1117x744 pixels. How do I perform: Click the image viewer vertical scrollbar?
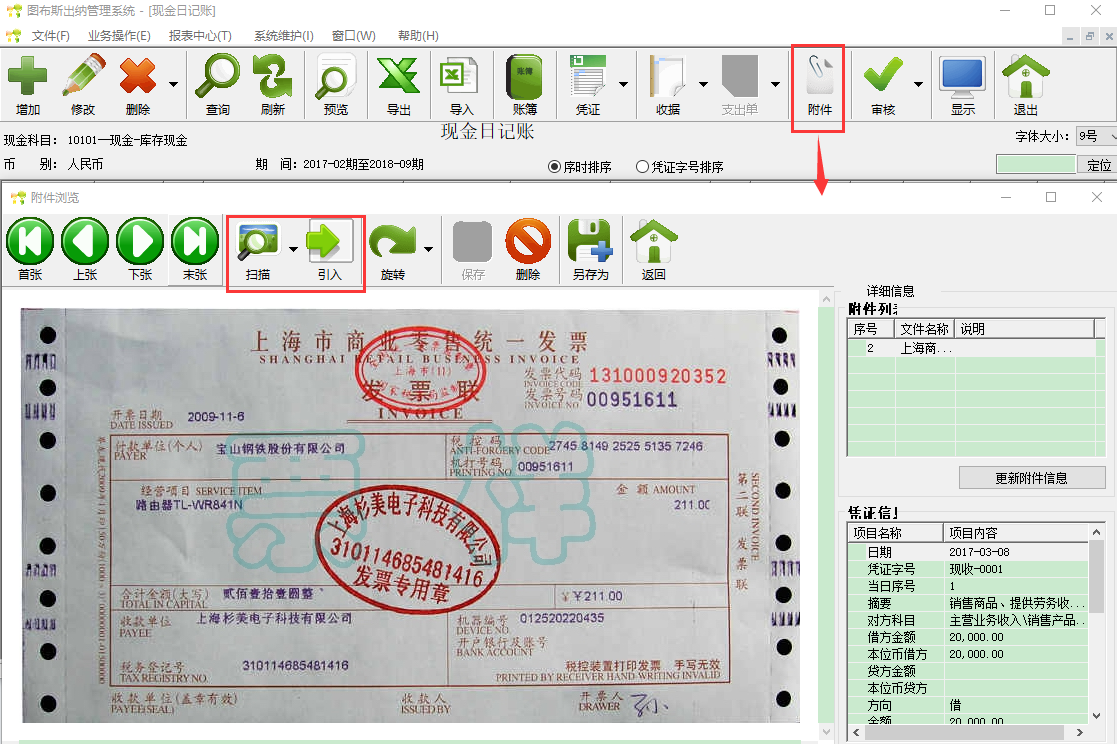(826, 515)
